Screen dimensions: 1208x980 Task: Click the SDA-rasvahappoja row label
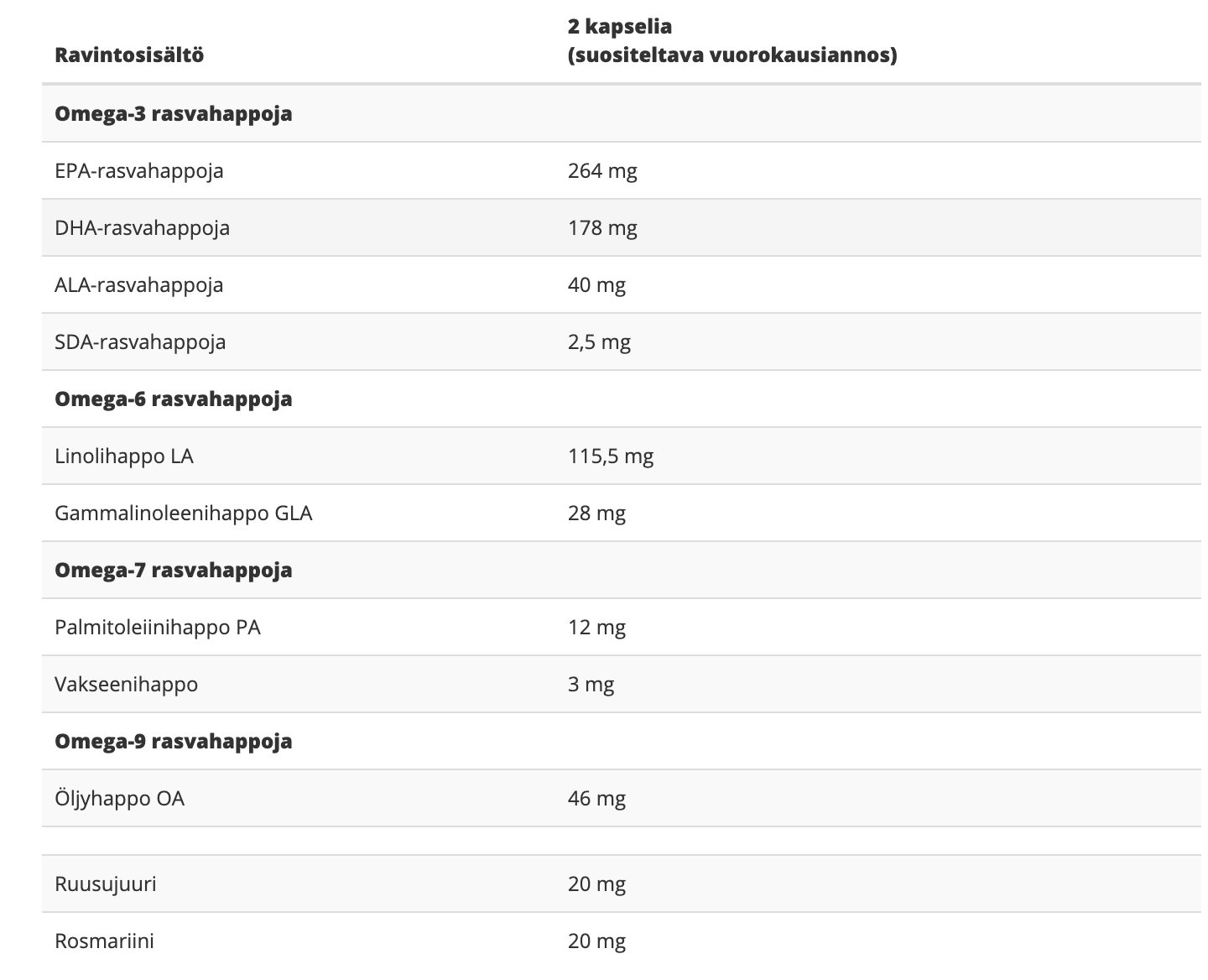click(x=140, y=342)
